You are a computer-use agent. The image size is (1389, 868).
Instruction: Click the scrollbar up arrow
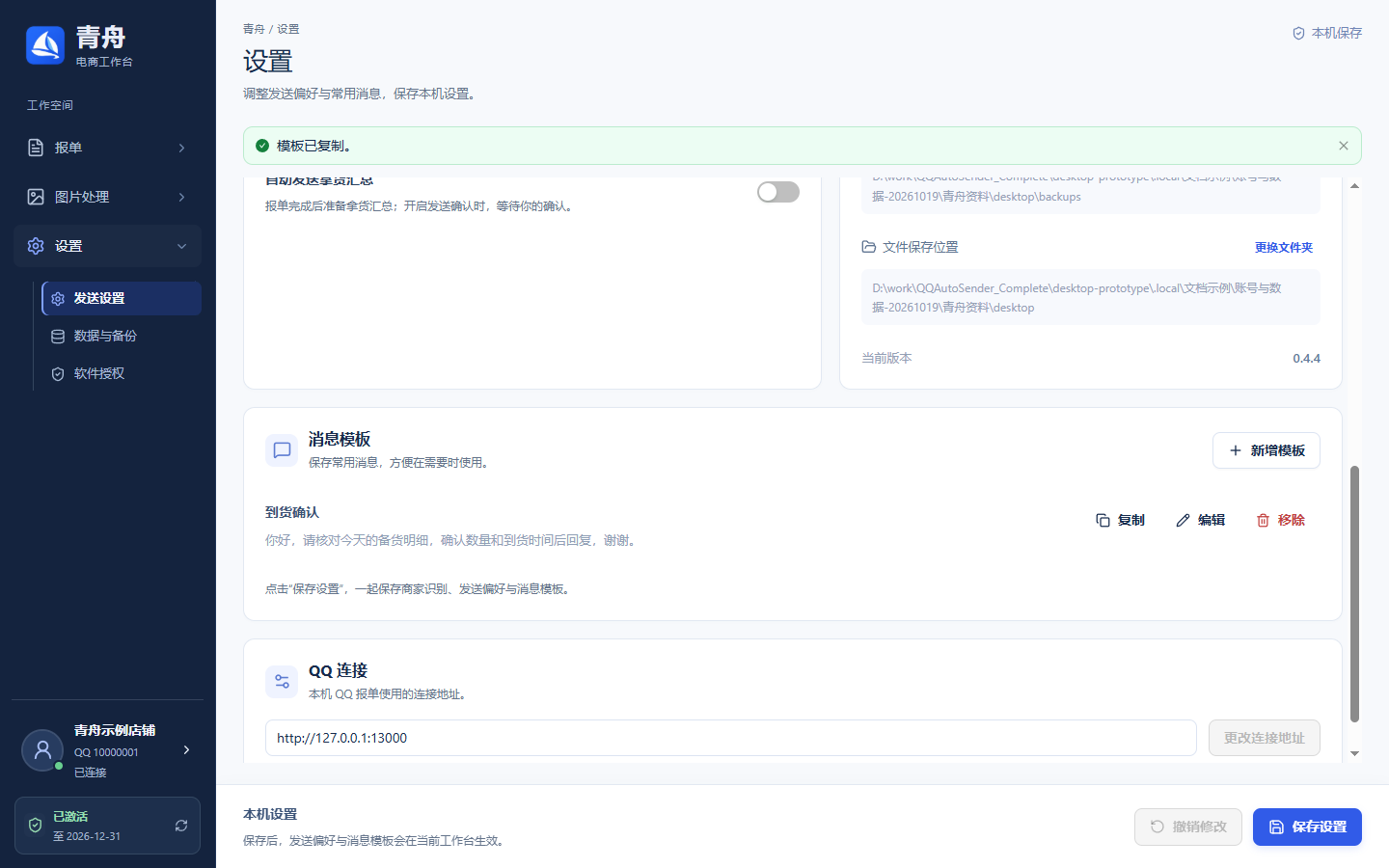pos(1354,185)
